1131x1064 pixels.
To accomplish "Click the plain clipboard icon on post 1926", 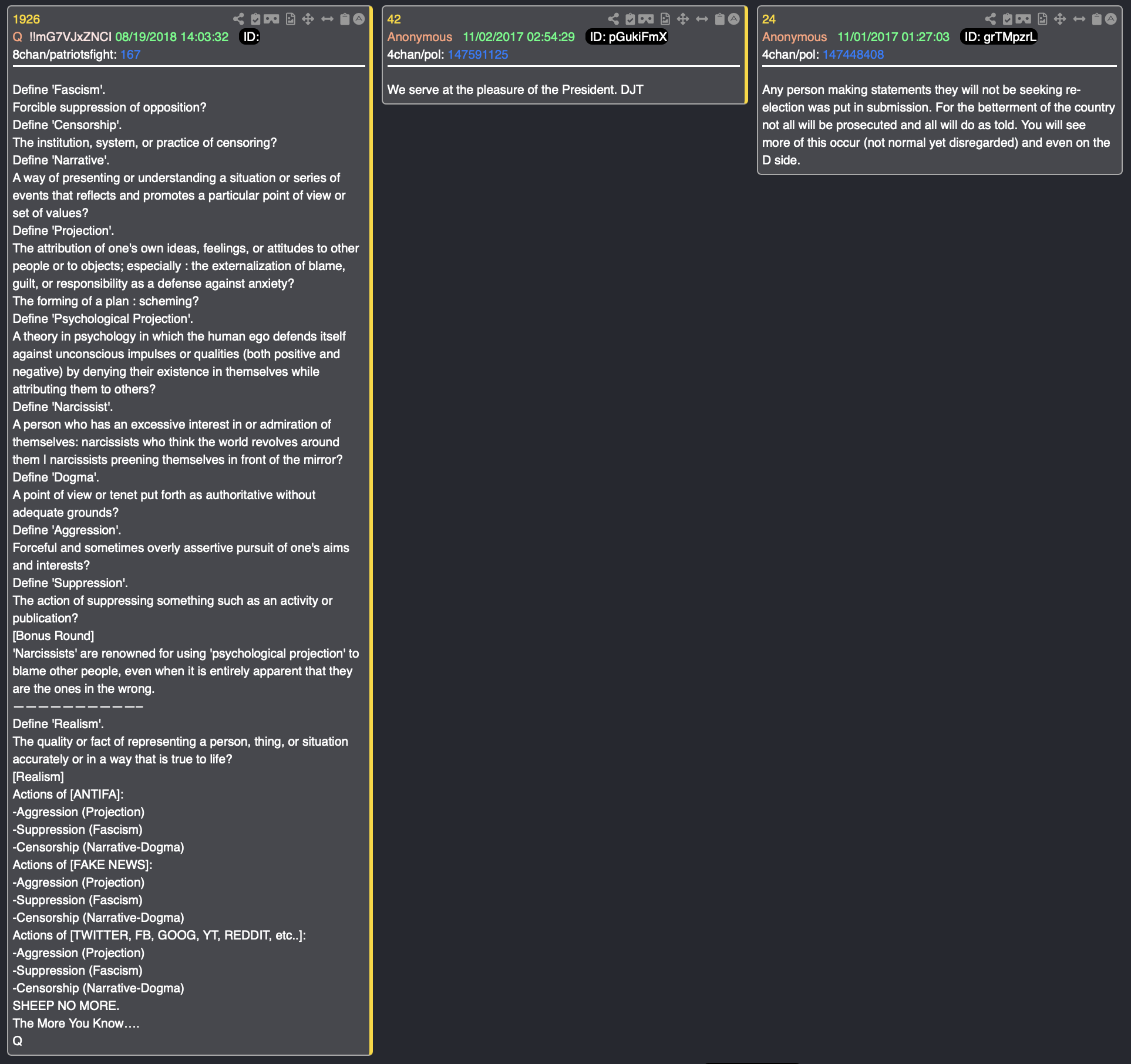I will click(345, 19).
